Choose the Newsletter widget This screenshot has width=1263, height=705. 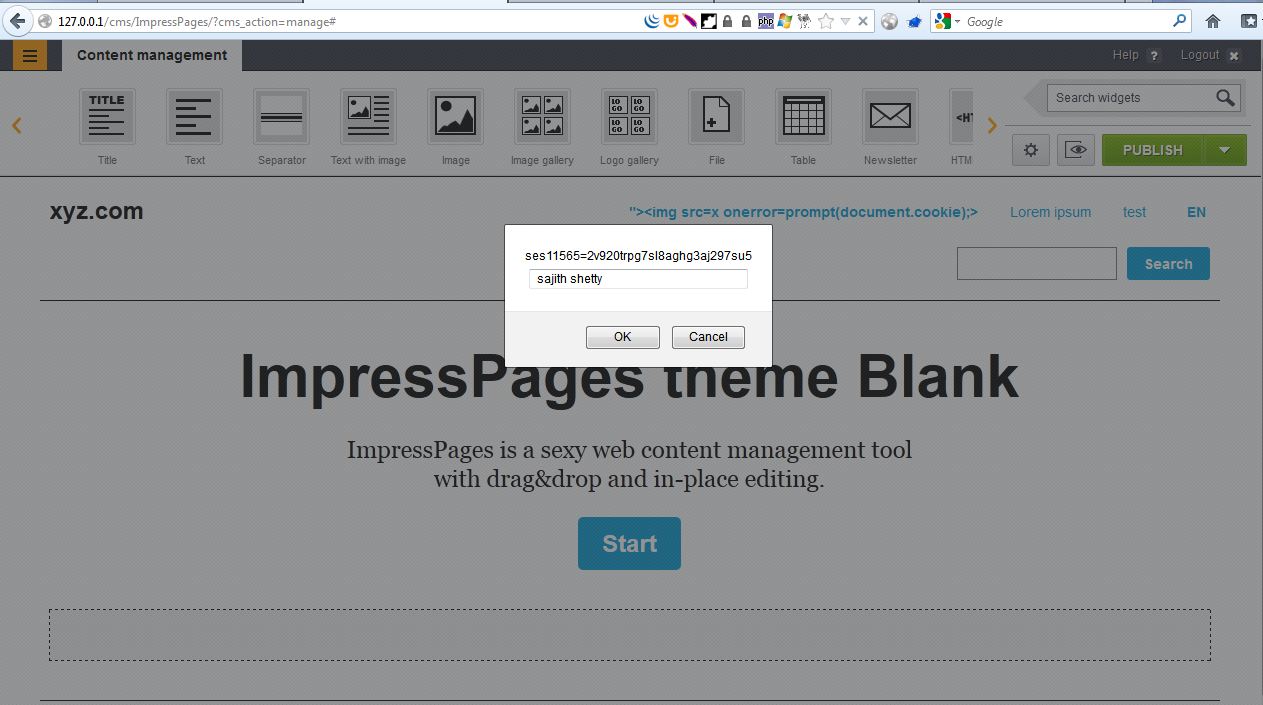890,116
